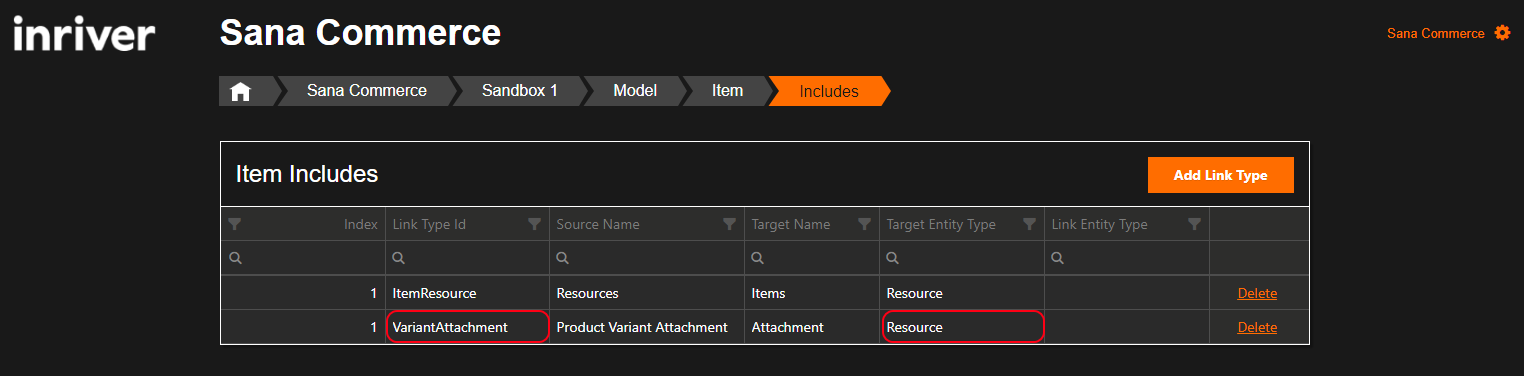Sort by the Link Type Id header
The height and width of the screenshot is (376, 1524).
point(429,224)
